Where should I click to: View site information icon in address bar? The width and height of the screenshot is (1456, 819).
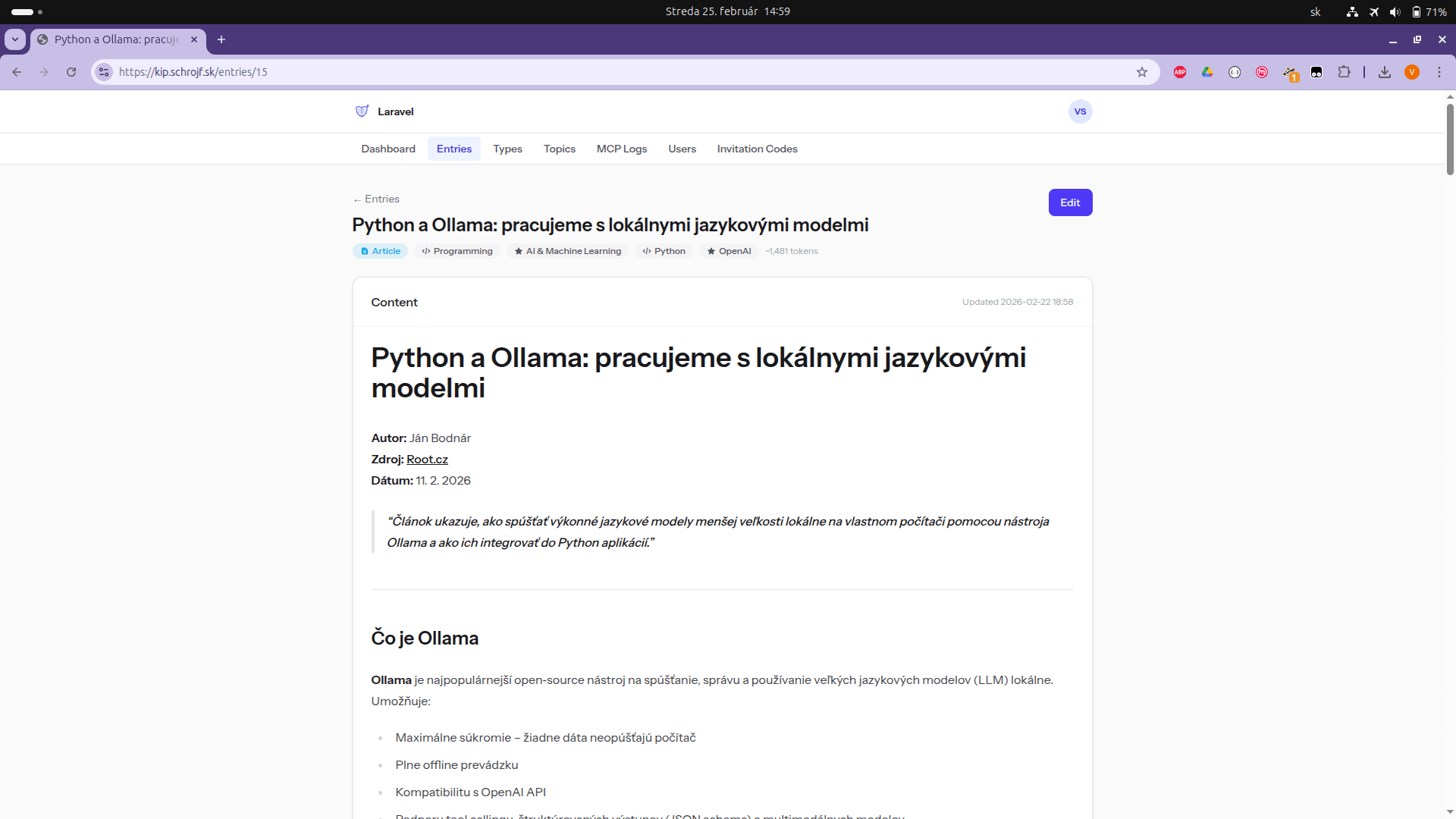104,72
